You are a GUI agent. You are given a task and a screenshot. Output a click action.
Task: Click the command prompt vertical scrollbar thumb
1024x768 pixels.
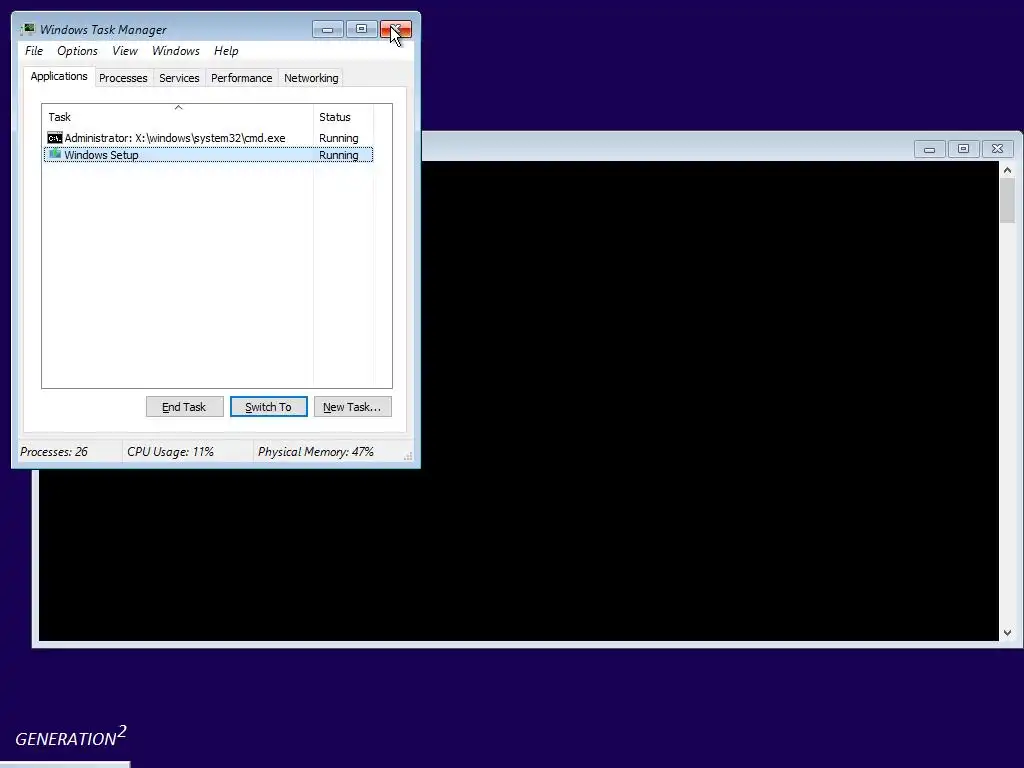(1007, 200)
